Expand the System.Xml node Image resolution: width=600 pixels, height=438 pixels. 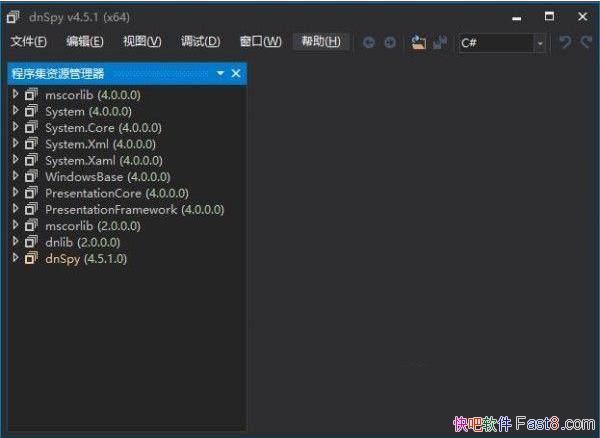tap(15, 143)
